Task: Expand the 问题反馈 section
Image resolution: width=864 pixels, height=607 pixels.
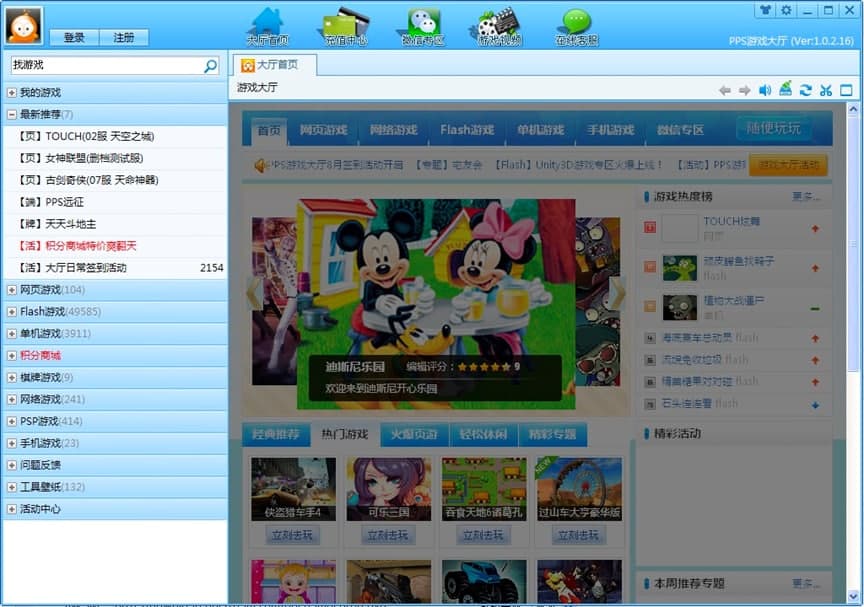Action: pyautogui.click(x=12, y=465)
